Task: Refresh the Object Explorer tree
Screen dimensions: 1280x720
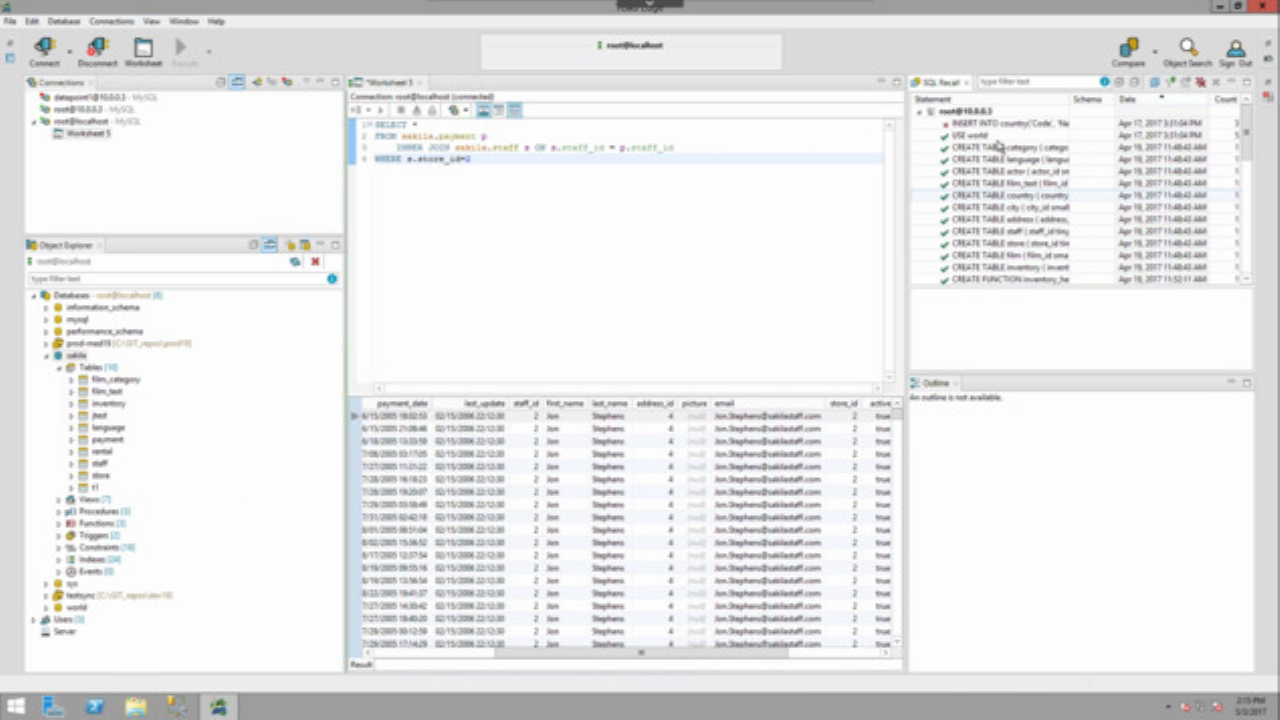Action: [295, 261]
